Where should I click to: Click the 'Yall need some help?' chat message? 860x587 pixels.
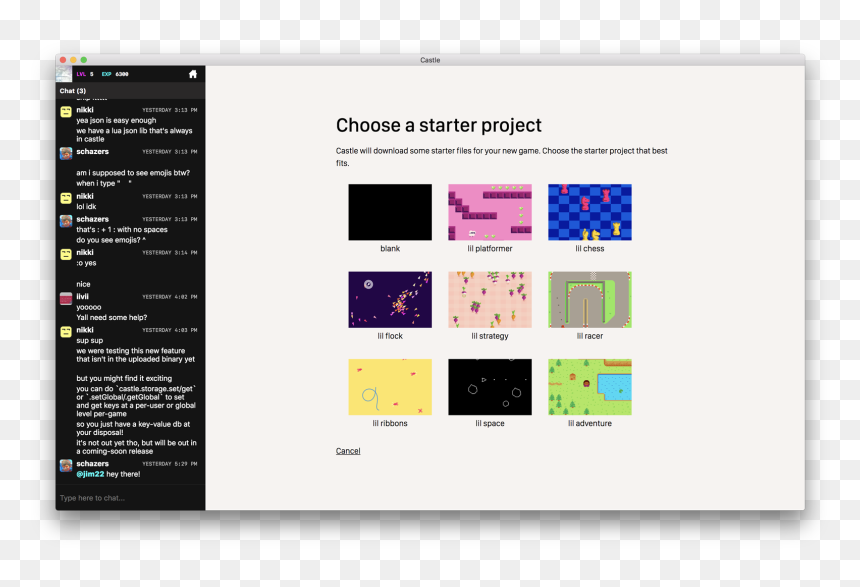[x=111, y=317]
